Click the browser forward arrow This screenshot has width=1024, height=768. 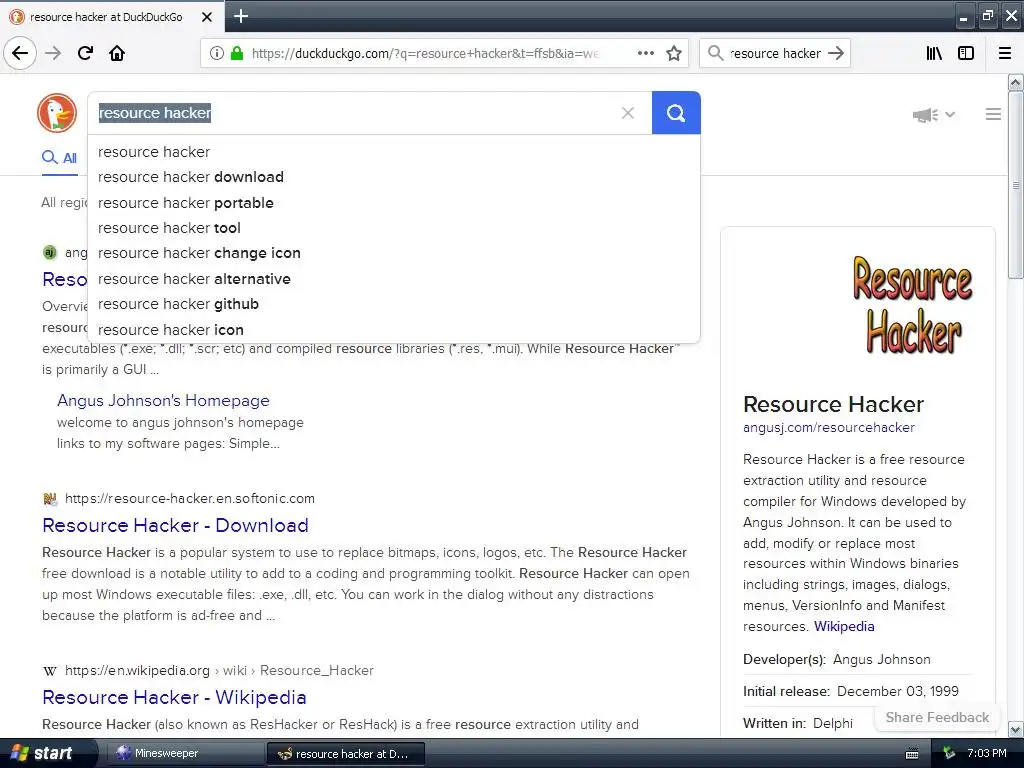53,53
